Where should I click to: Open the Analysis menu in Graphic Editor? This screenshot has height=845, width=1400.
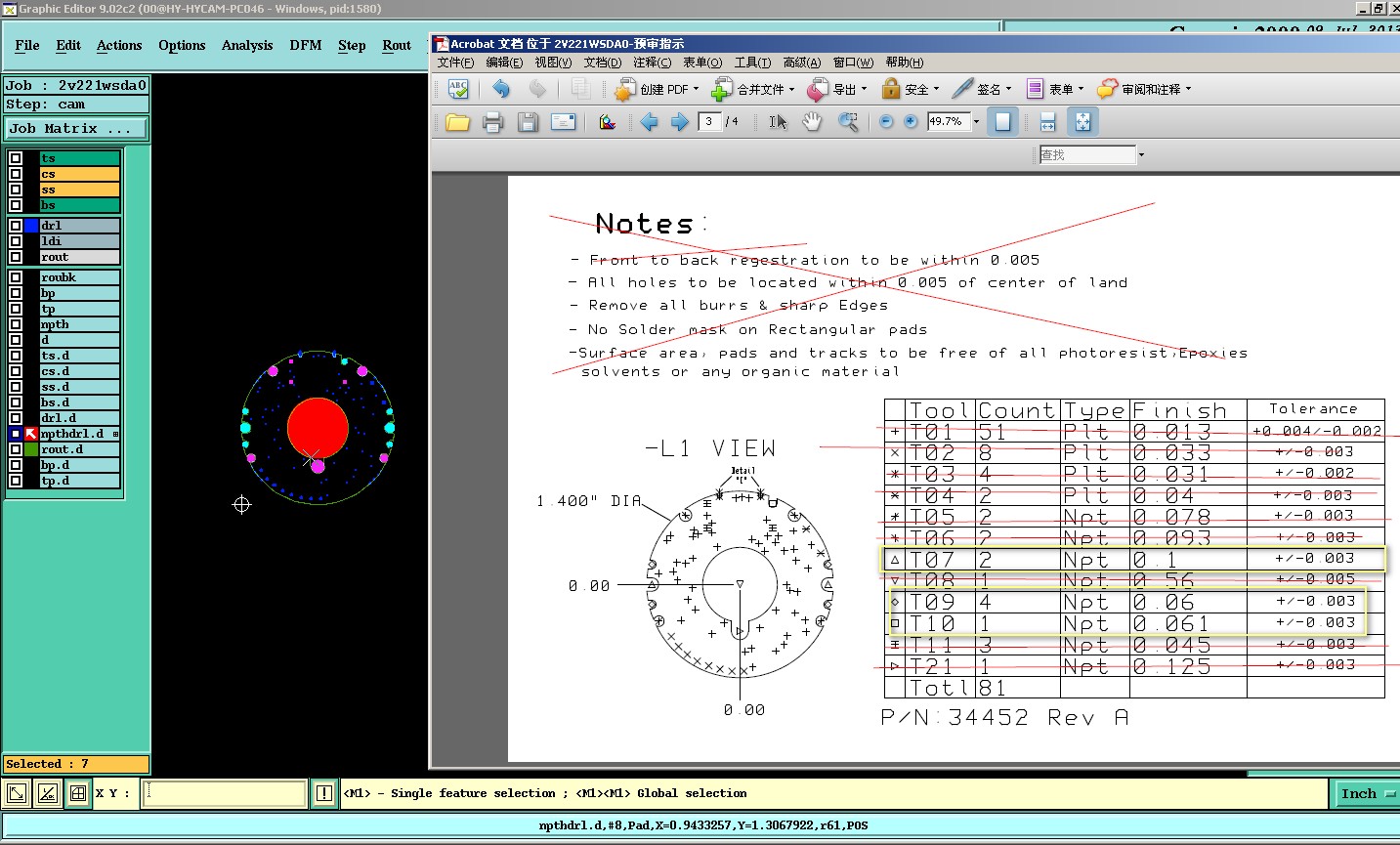pos(247,46)
